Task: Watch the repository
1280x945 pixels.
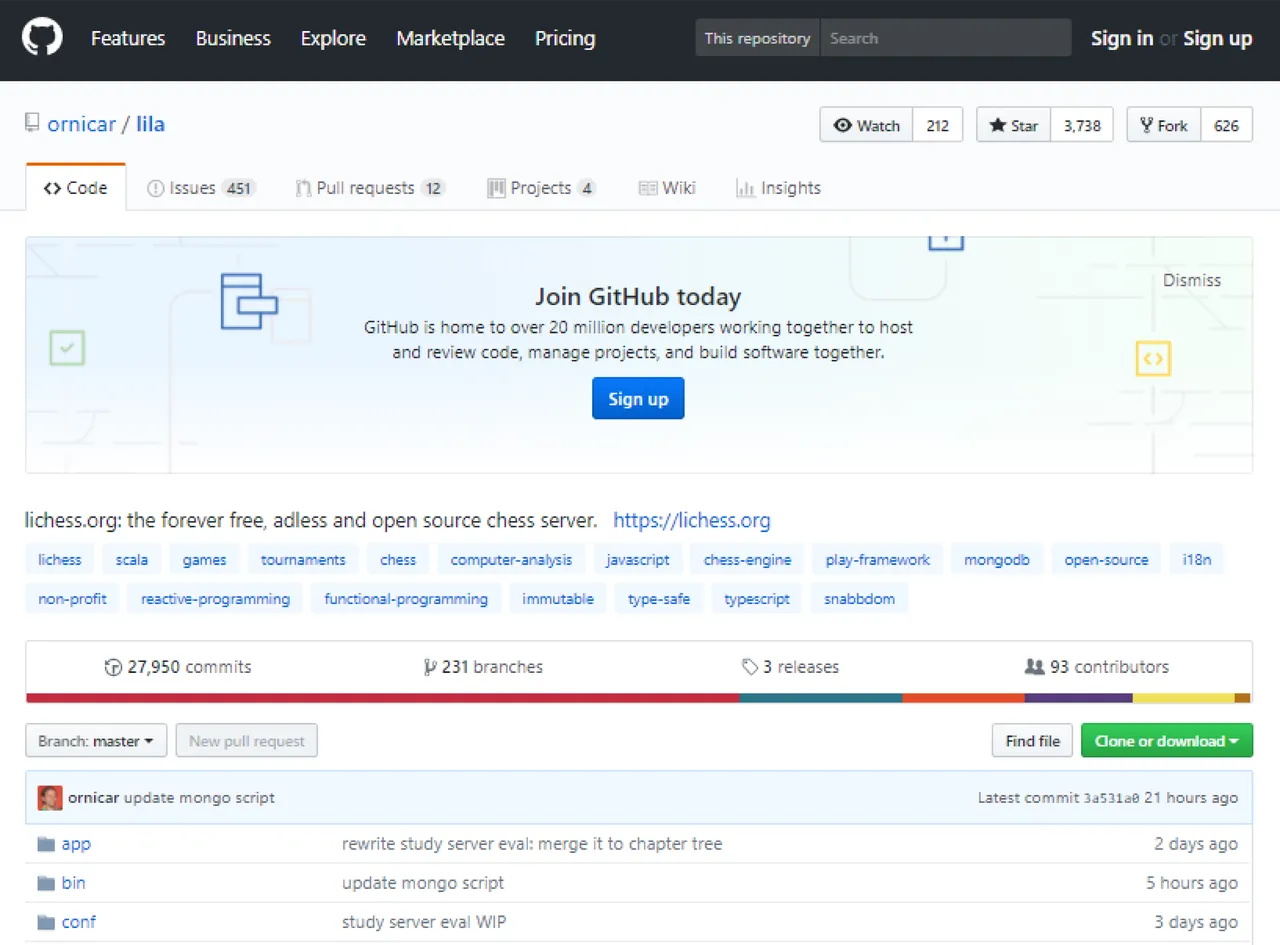Action: tap(866, 125)
